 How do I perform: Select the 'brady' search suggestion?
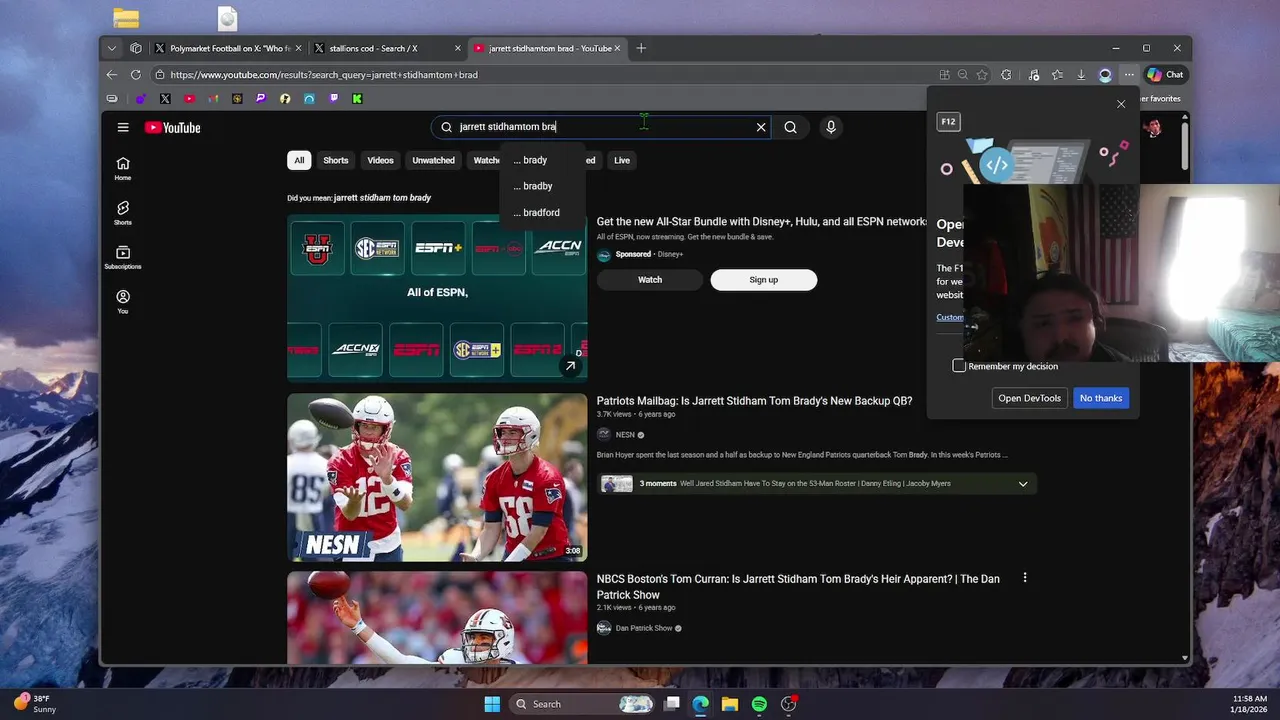[530, 160]
